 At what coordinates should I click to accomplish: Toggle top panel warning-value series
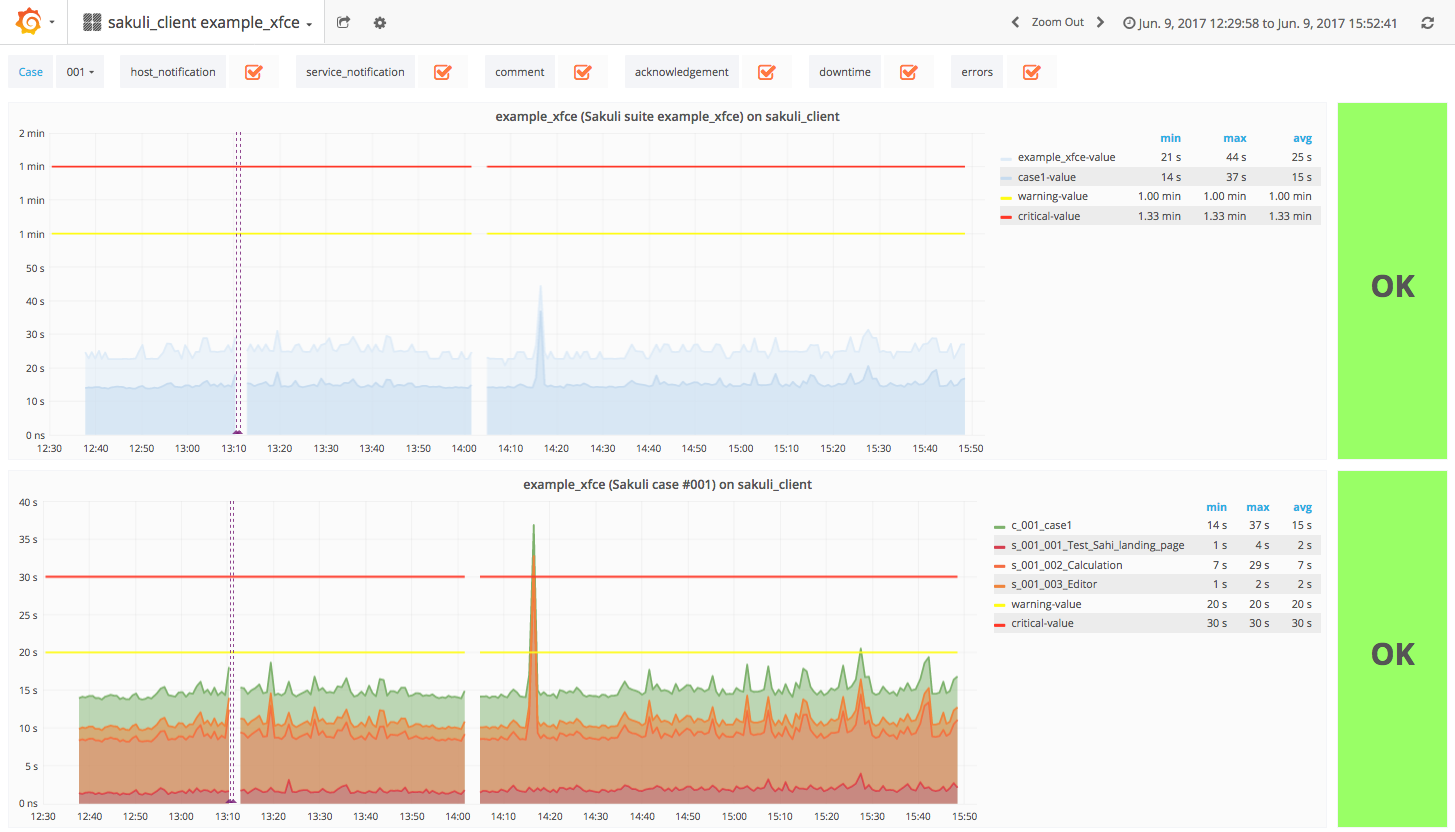[x=1052, y=196]
